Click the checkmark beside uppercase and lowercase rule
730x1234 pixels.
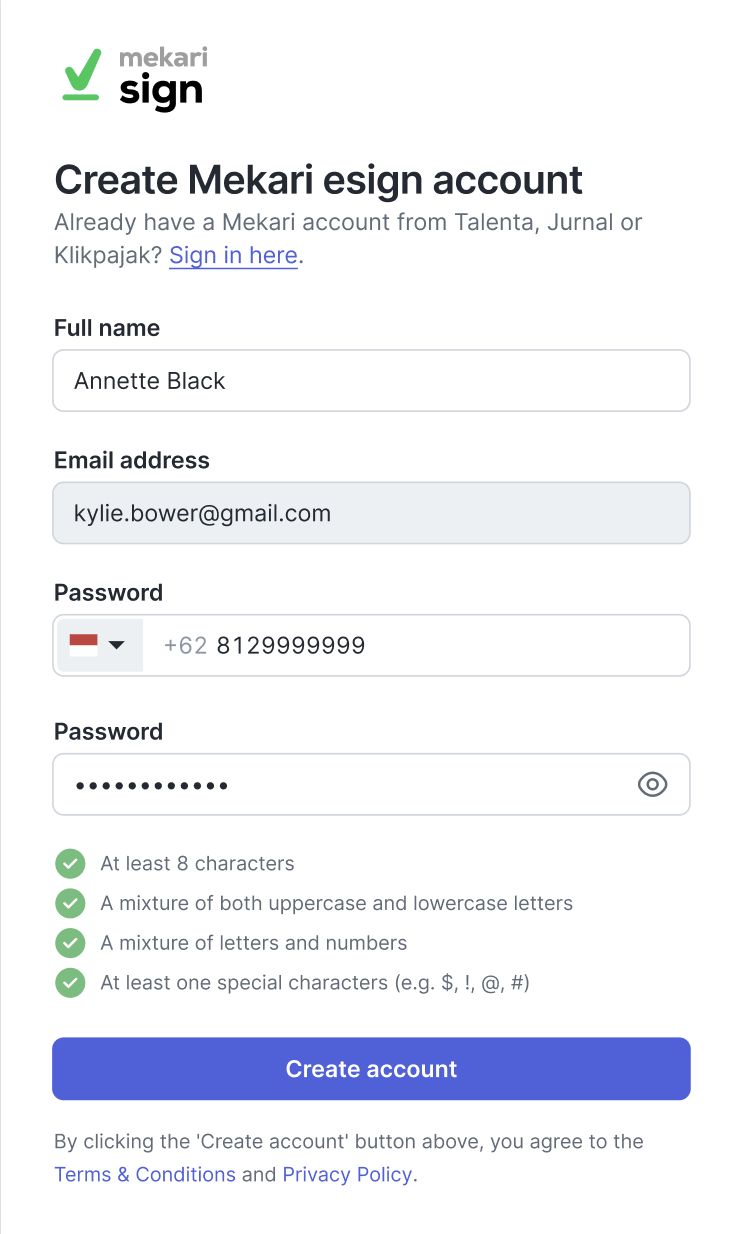tap(70, 903)
